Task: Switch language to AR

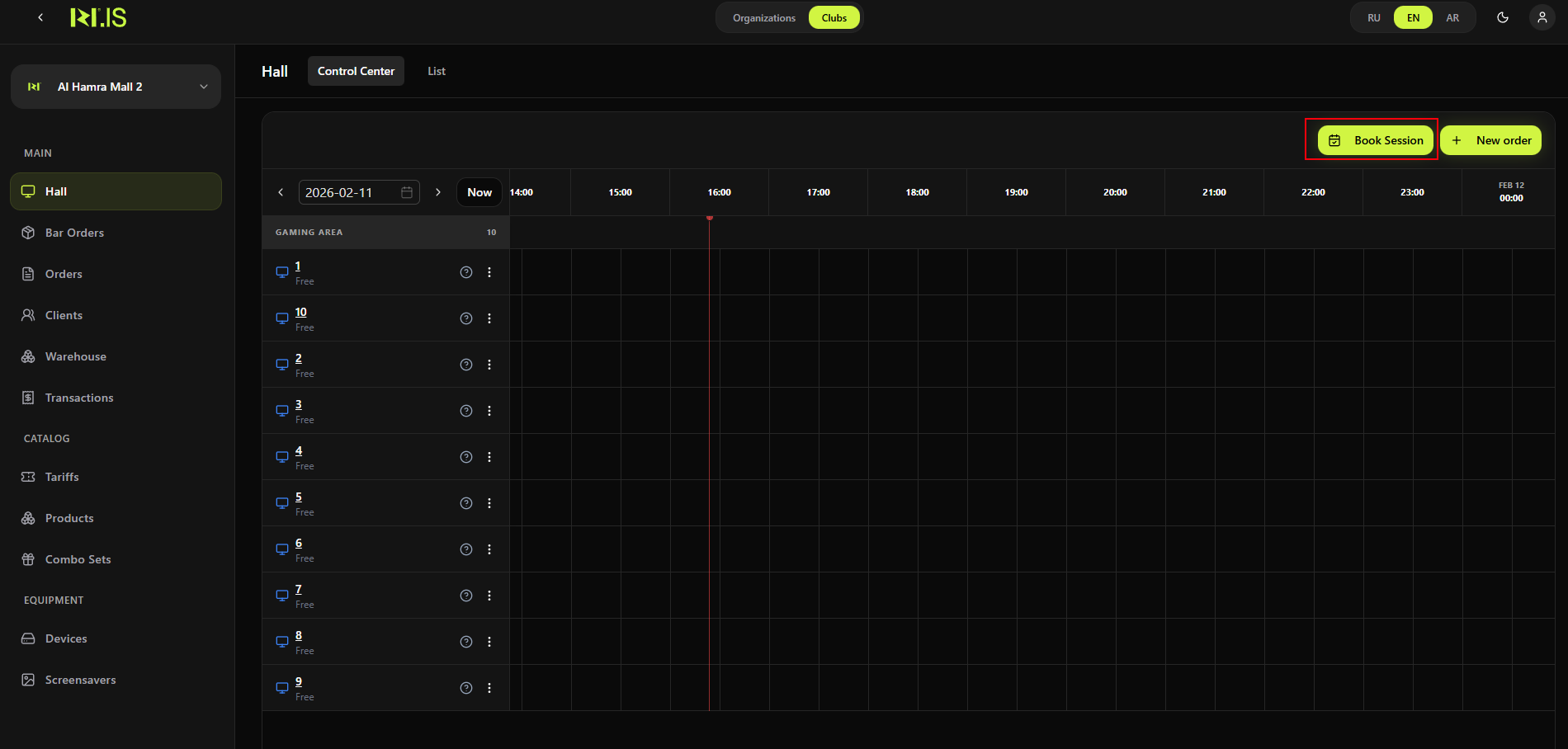Action: pos(1452,18)
